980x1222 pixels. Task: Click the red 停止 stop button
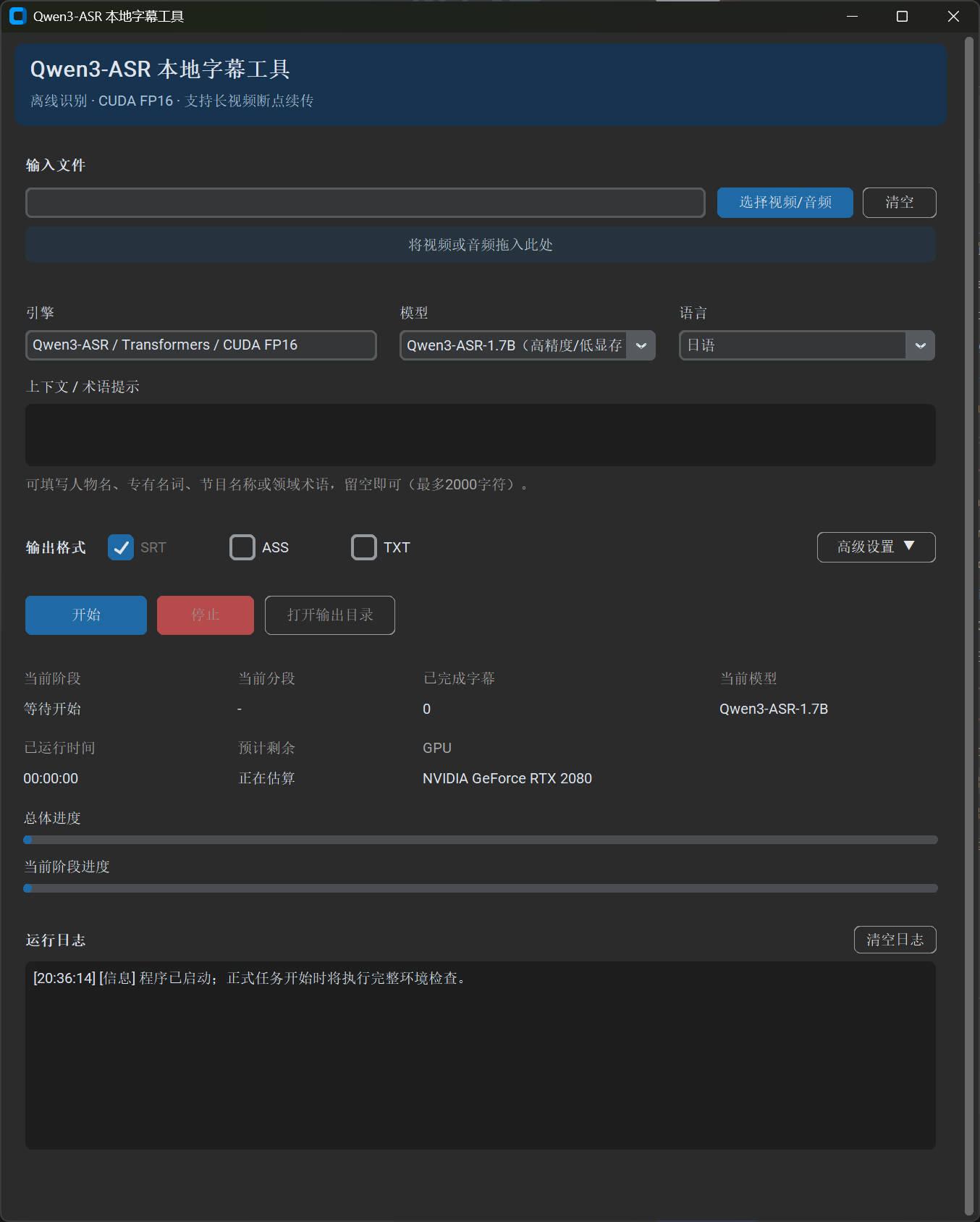pyautogui.click(x=206, y=615)
